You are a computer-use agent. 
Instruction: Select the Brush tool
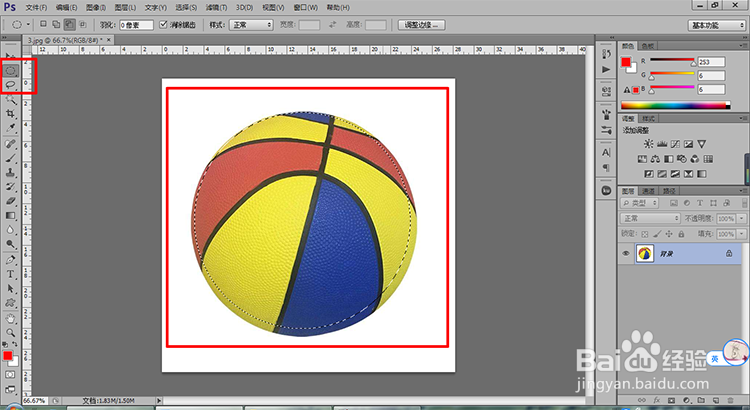pos(11,158)
